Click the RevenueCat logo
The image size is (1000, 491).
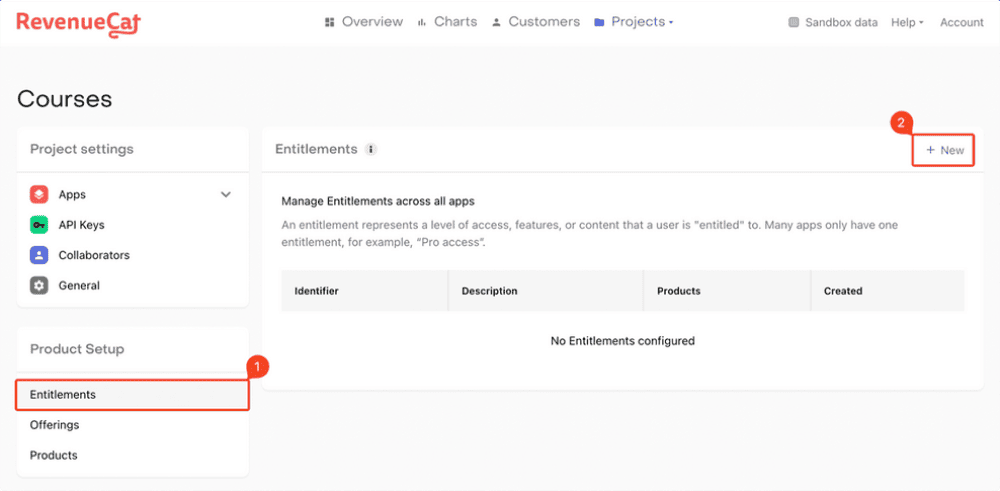point(78,22)
